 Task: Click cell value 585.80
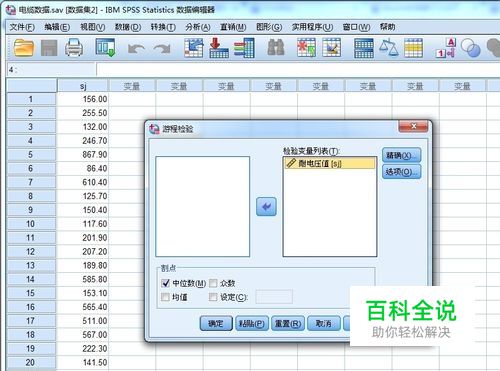pyautogui.click(x=83, y=279)
